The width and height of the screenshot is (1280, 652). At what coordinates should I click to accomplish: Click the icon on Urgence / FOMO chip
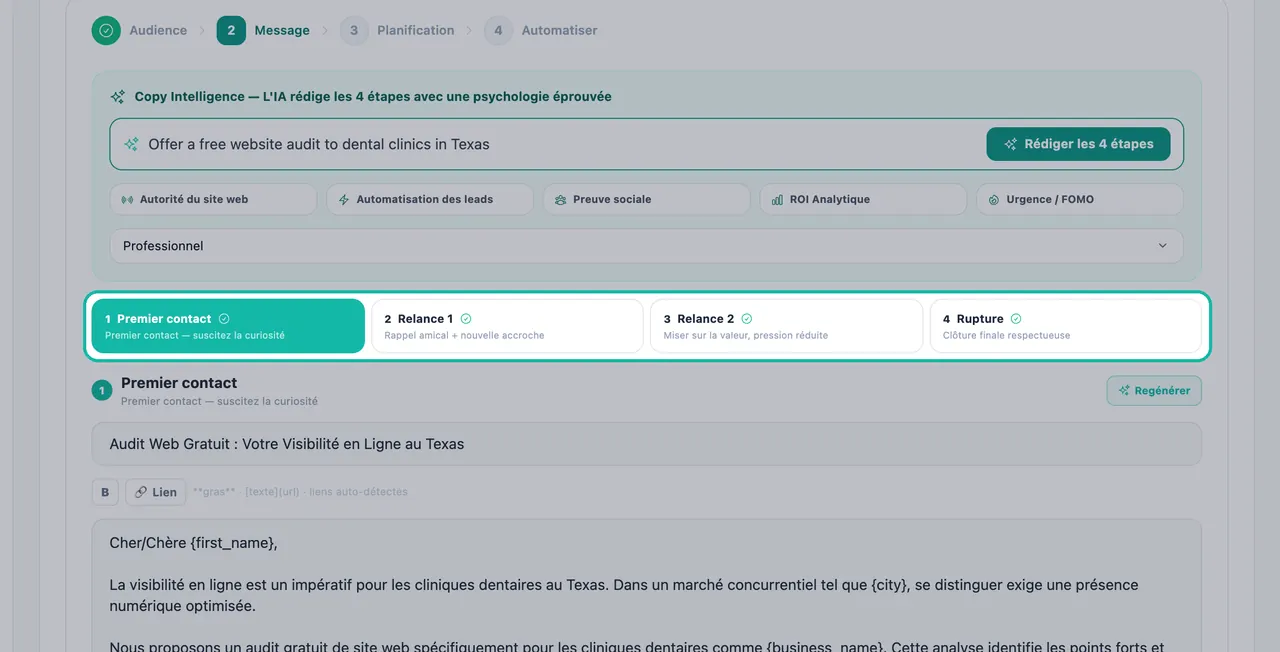click(994, 199)
